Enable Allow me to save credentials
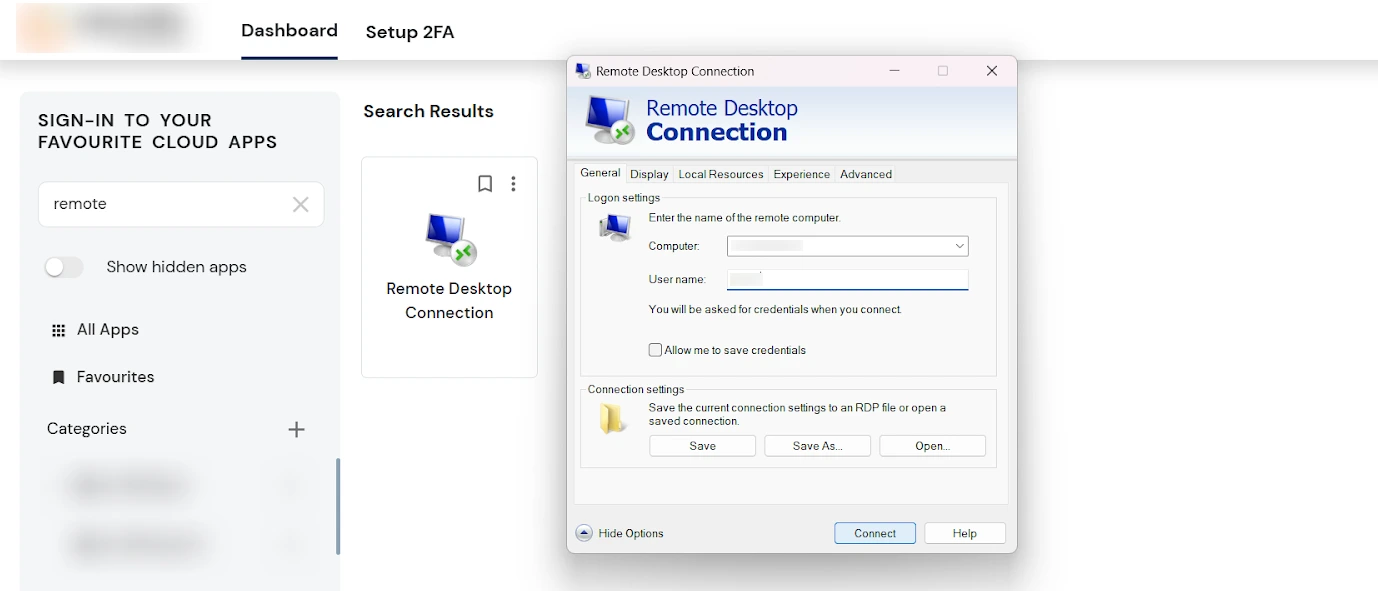The width and height of the screenshot is (1378, 591). point(655,349)
